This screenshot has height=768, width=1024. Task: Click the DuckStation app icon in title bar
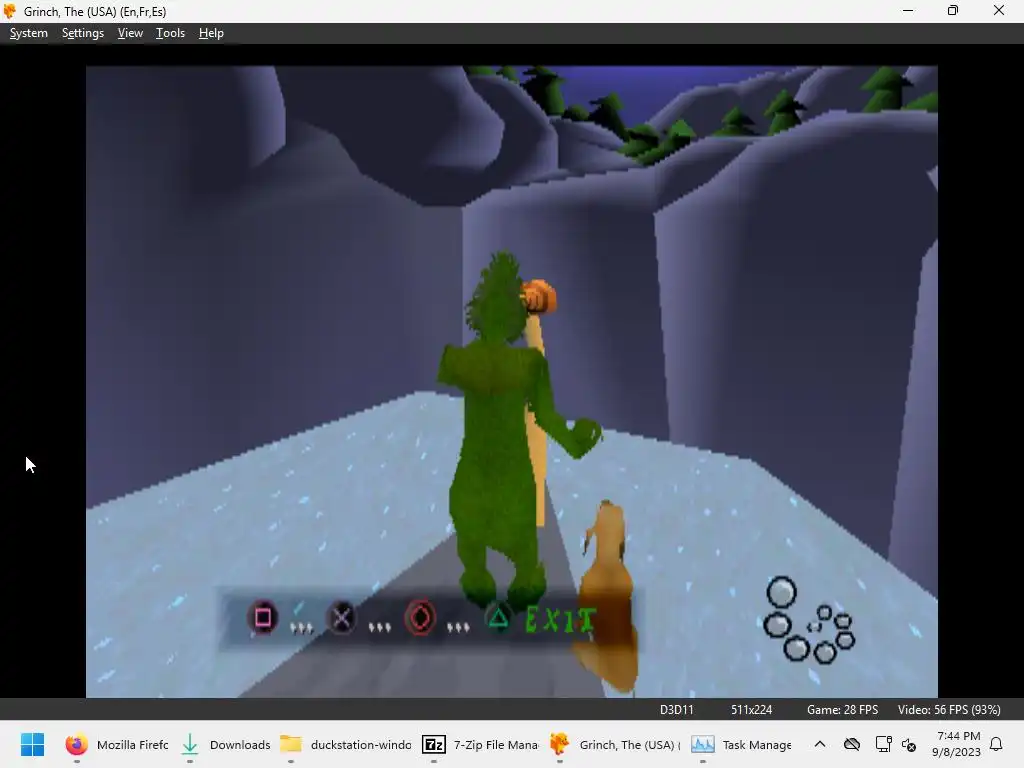[x=10, y=11]
